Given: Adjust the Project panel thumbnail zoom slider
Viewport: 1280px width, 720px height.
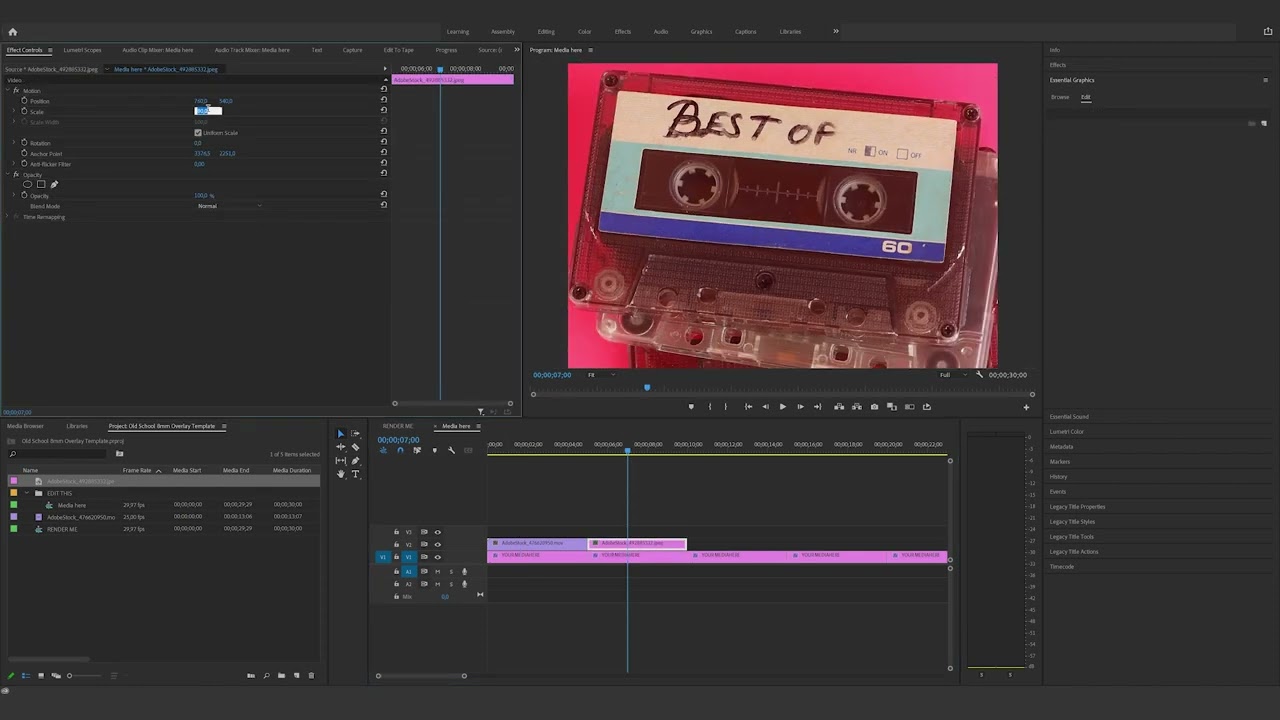Looking at the screenshot, I should 84,676.
